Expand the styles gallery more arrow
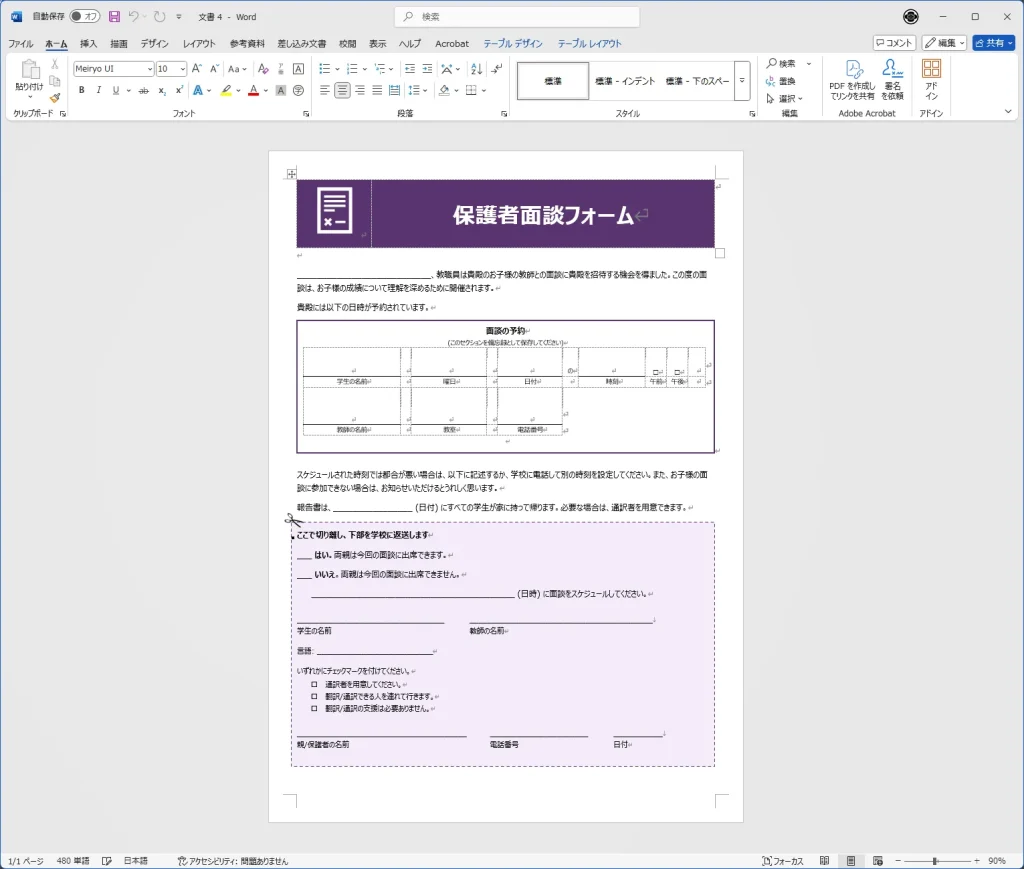The height and width of the screenshot is (869, 1024). [742, 81]
